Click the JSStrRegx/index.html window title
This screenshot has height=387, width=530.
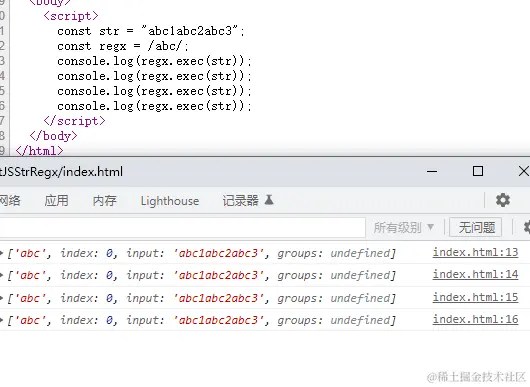[x=61, y=172]
